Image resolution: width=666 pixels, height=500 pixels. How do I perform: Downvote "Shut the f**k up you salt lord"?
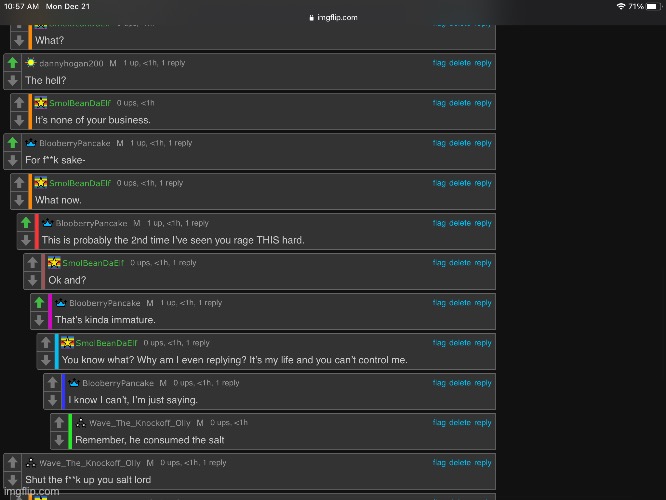12,480
